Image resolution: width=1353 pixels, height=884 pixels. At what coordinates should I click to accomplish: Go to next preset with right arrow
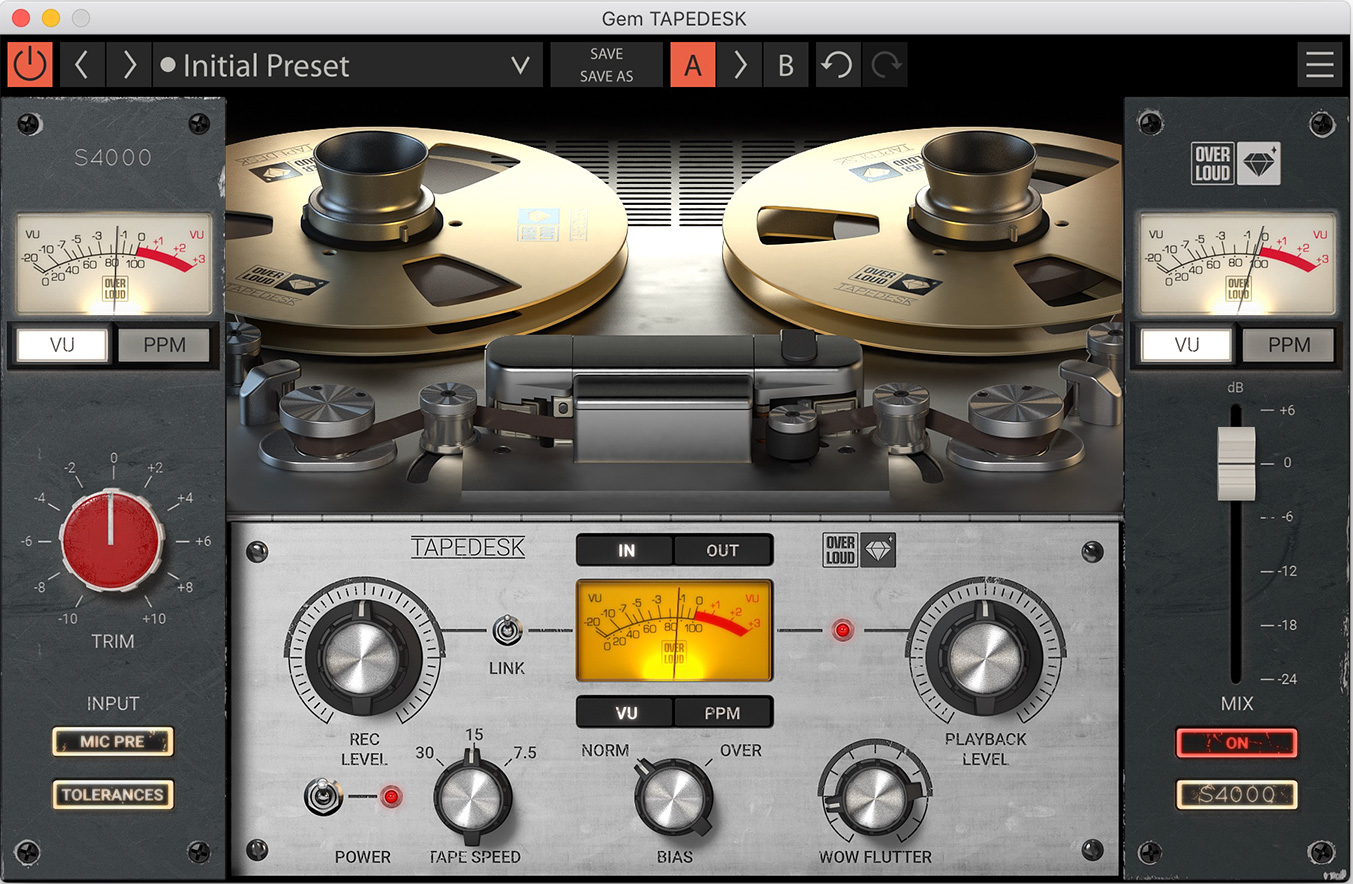129,65
